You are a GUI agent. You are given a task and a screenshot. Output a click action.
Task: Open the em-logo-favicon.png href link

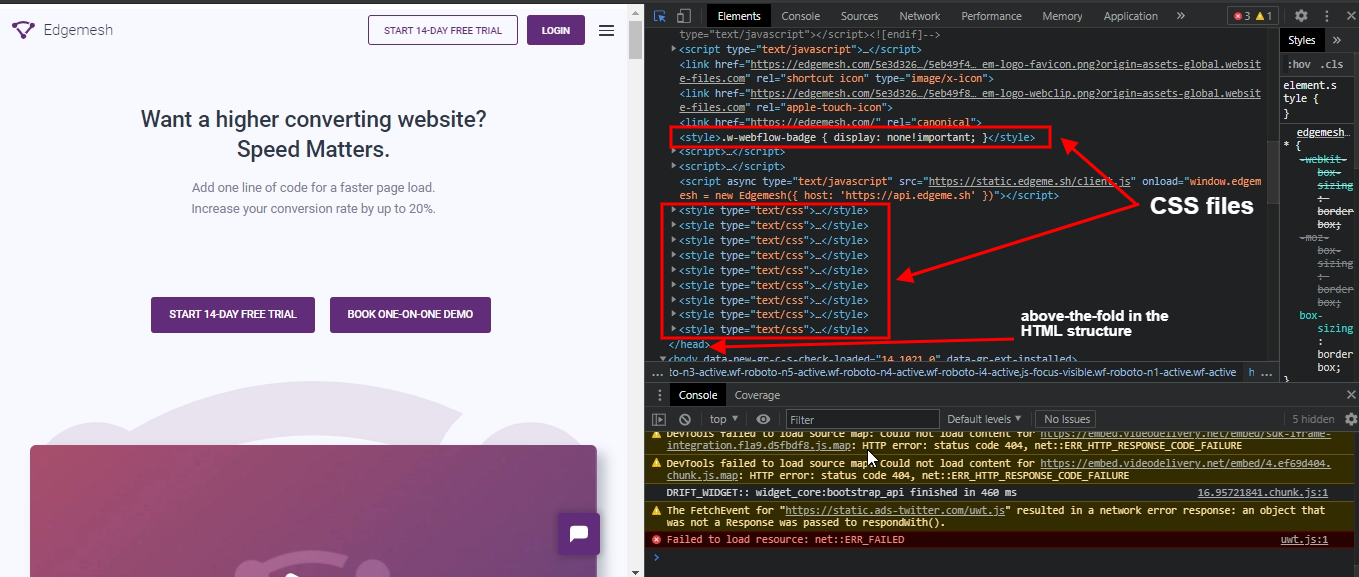click(x=970, y=71)
